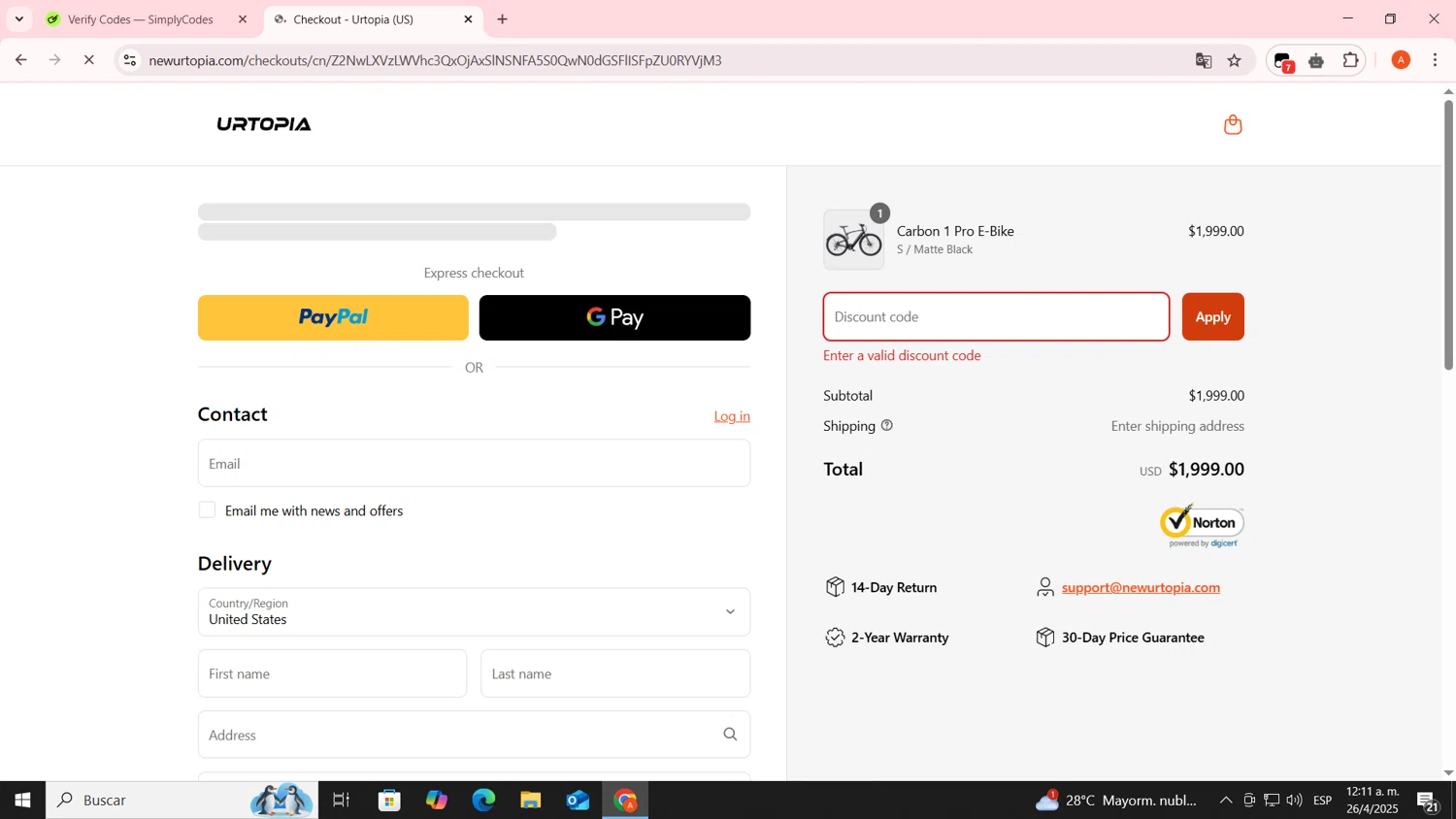Click the Email input field
Screen dimensions: 1456x819
[x=474, y=464]
